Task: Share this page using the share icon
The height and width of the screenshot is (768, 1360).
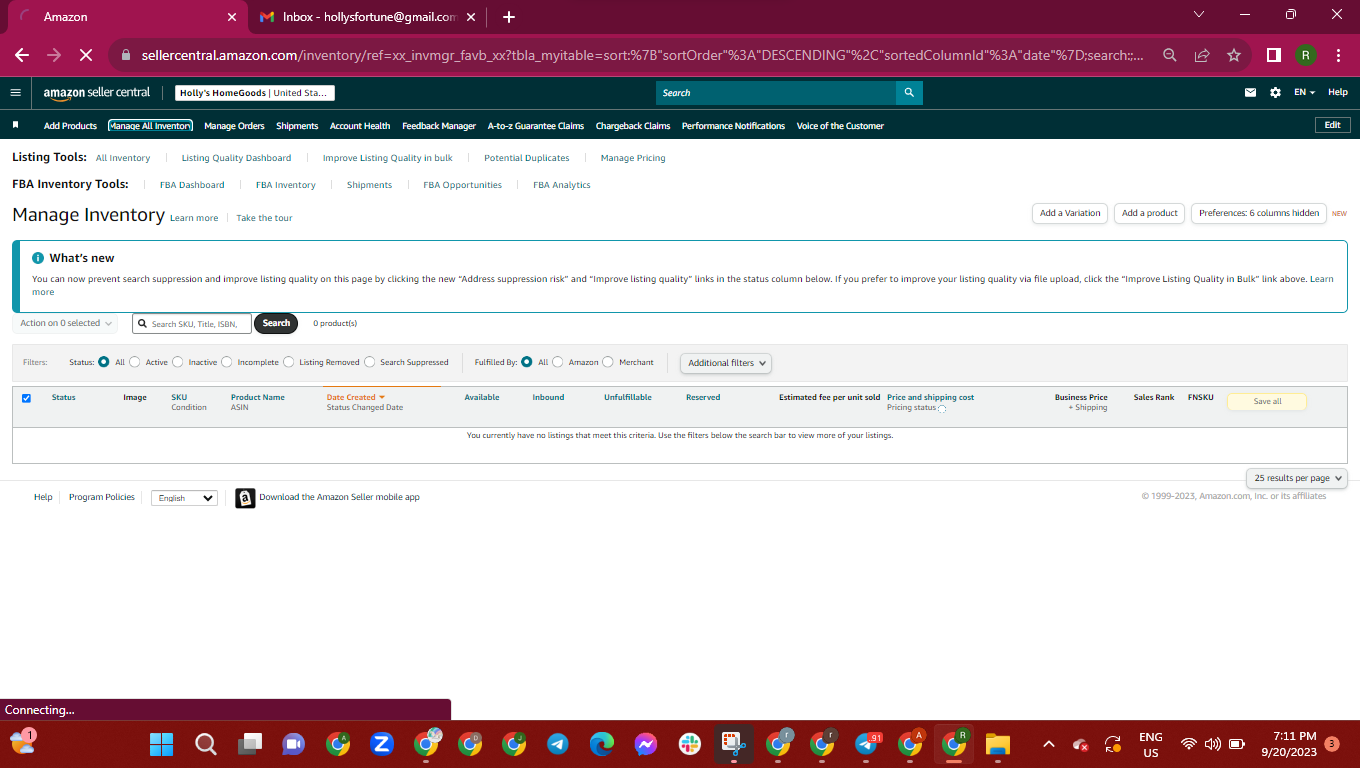Action: (1202, 56)
